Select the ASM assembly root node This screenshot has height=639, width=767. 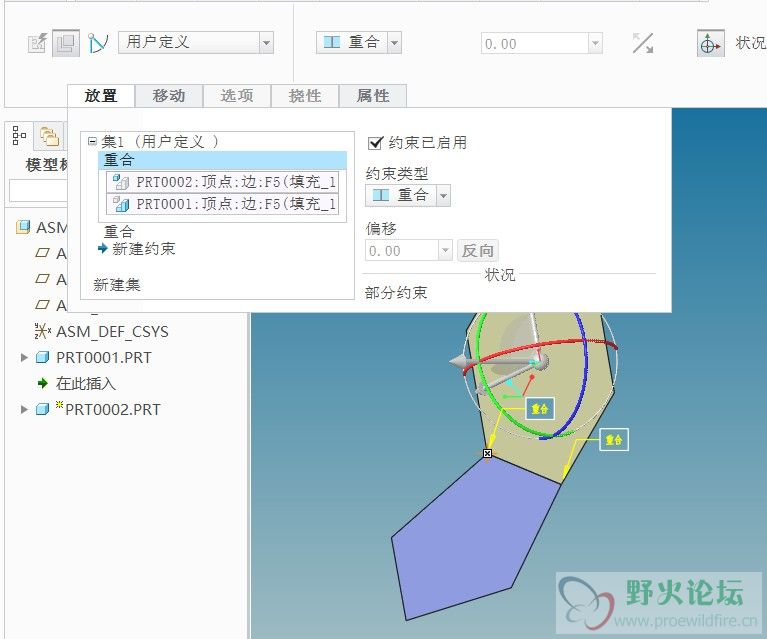(51, 227)
